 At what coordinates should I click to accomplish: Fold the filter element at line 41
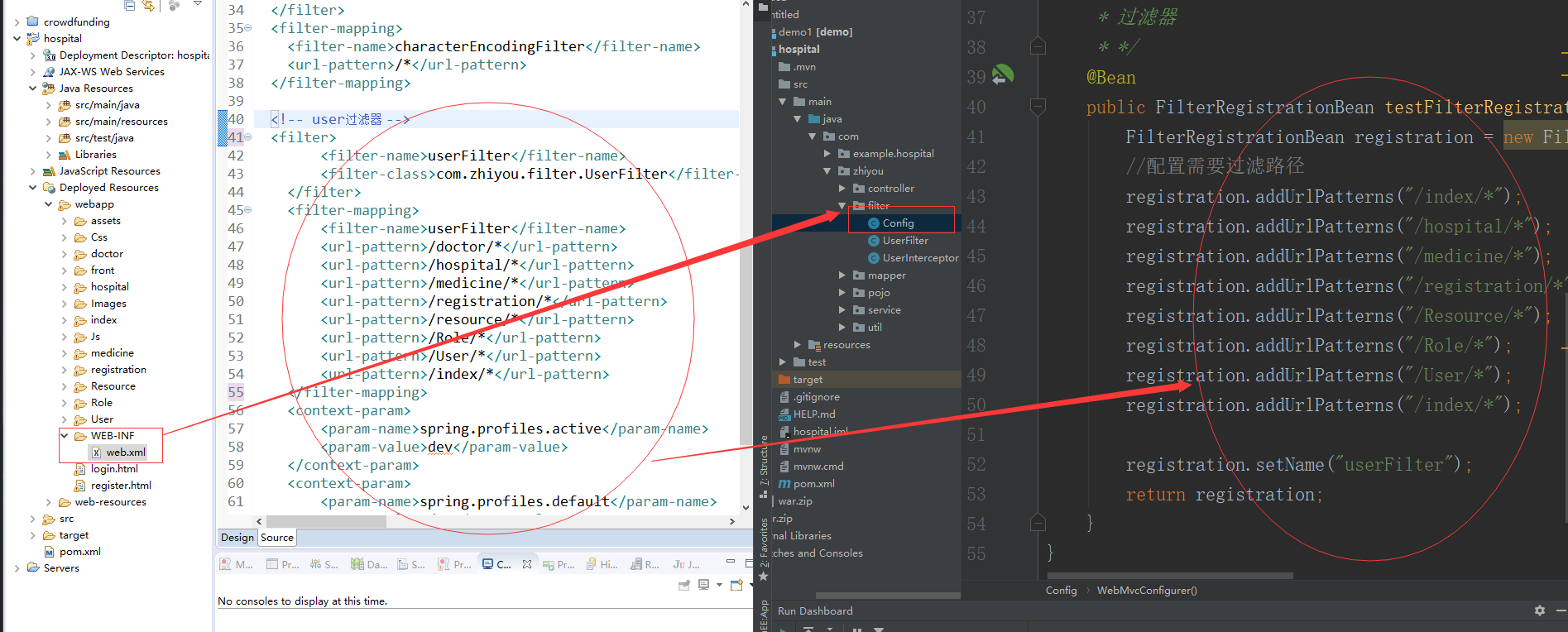click(x=248, y=137)
